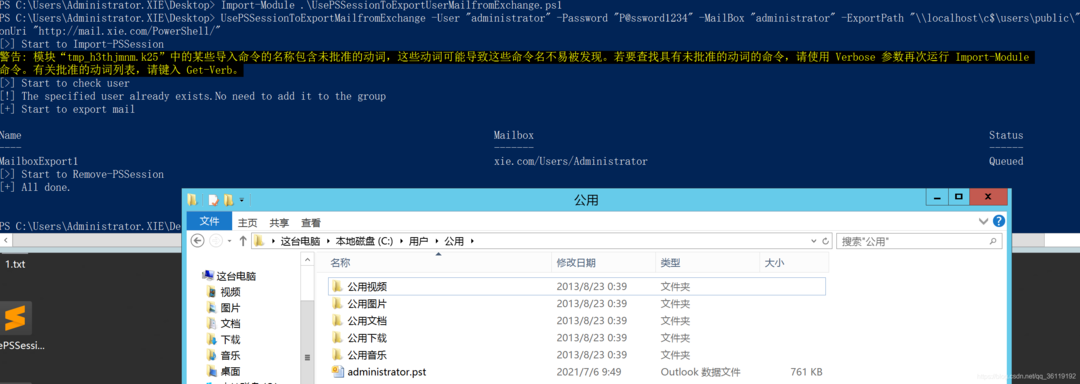Image resolution: width=1080 pixels, height=384 pixels.
Task: Open the Customize Quick Access Toolbar dropdown
Action: (x=242, y=200)
